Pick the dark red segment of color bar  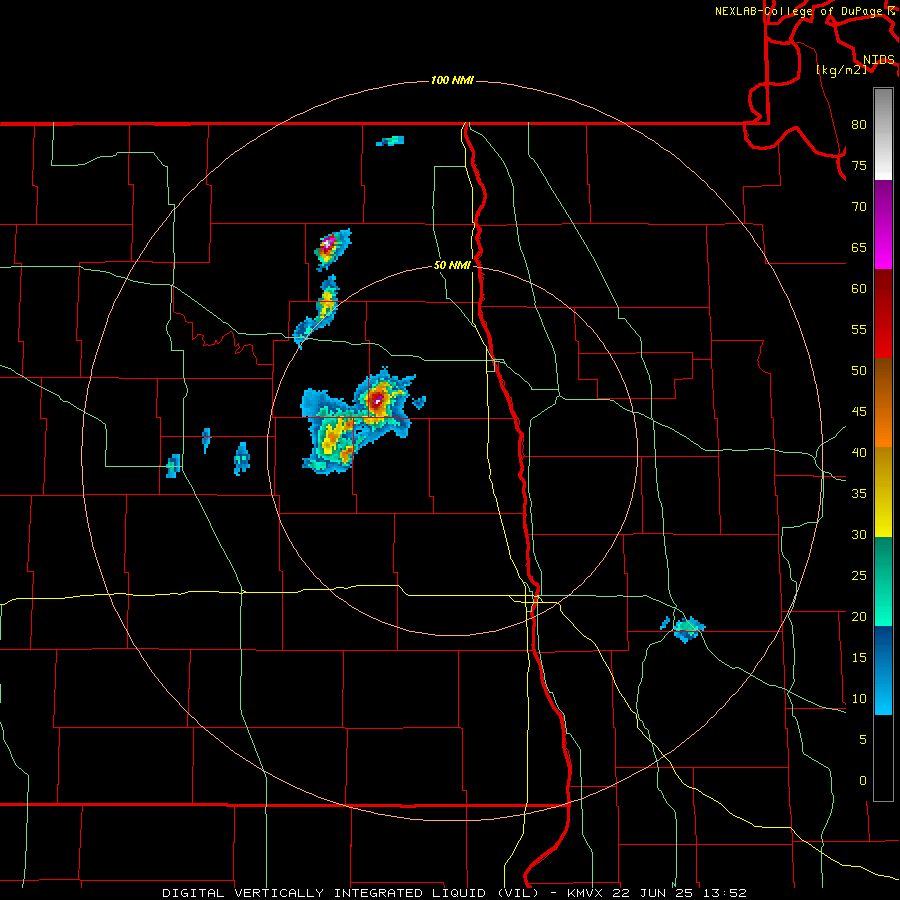[x=883, y=313]
